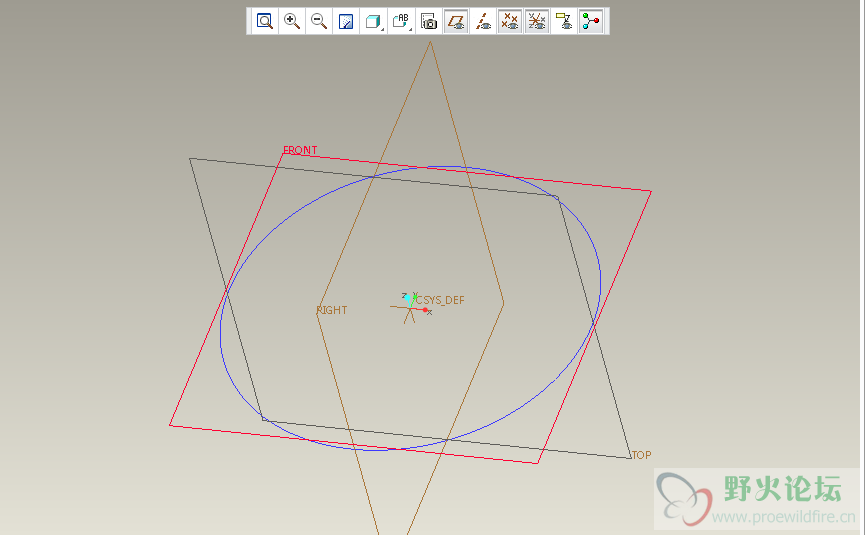The image size is (865, 535).
Task: Toggle coordinate system display
Action: (537, 22)
